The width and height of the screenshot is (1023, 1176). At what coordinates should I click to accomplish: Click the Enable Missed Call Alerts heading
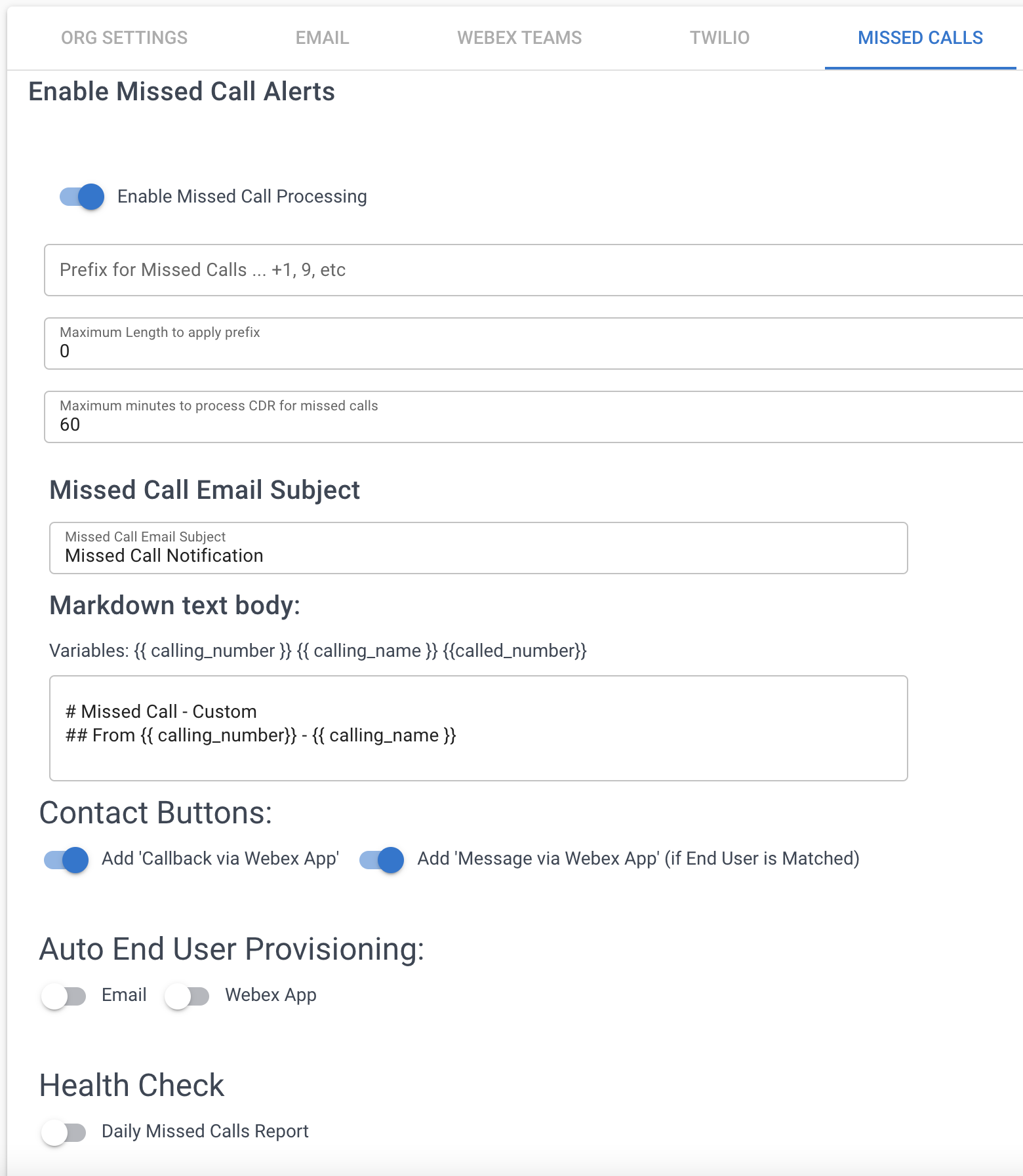click(x=181, y=92)
